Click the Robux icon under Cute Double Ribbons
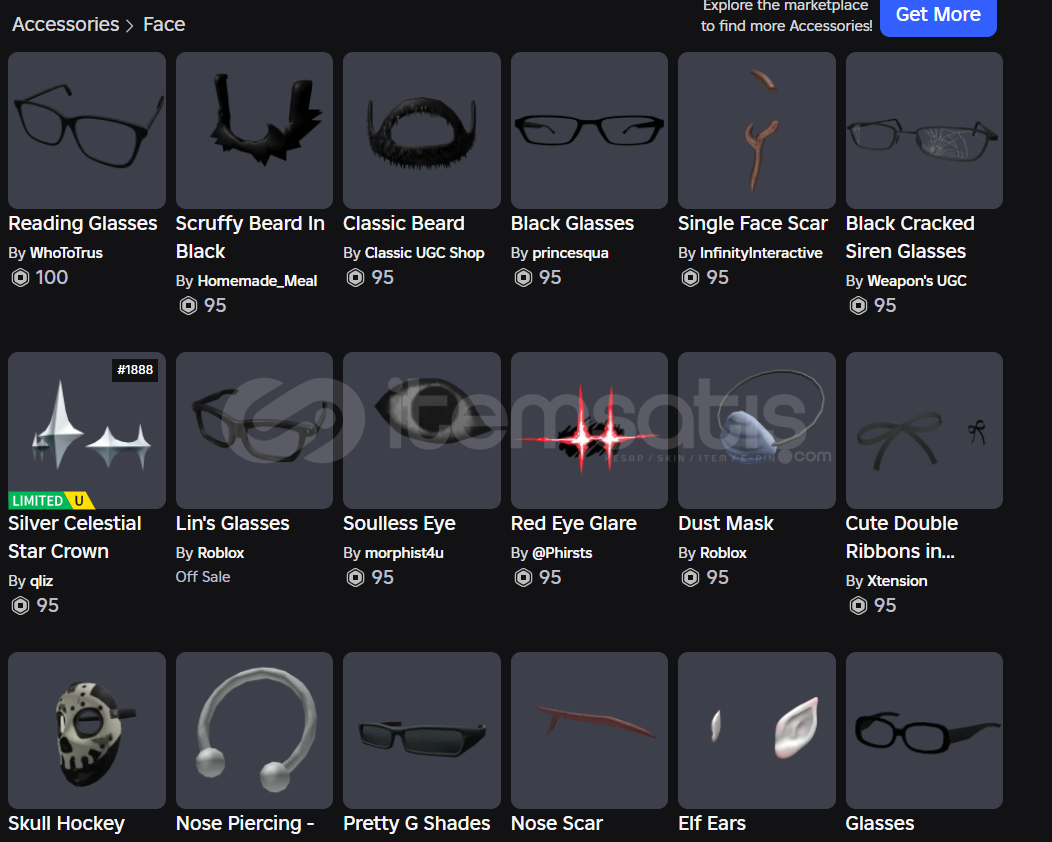1052x842 pixels. (x=858, y=606)
